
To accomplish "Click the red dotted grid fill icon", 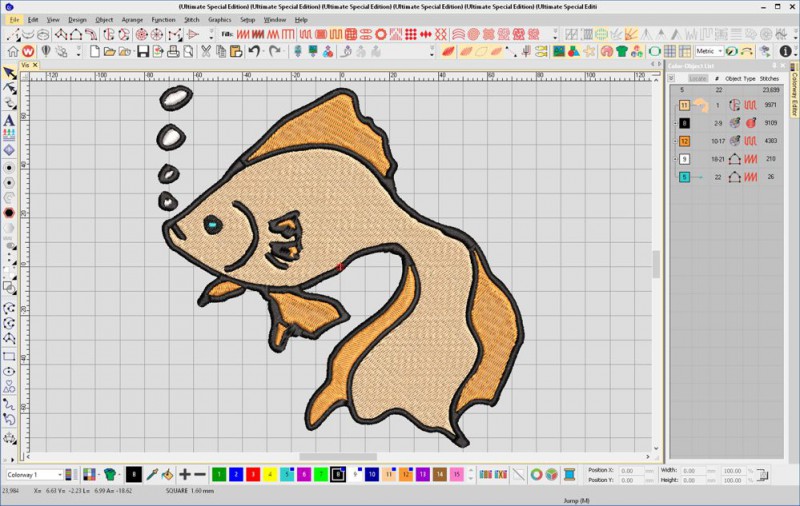I will tap(411, 34).
